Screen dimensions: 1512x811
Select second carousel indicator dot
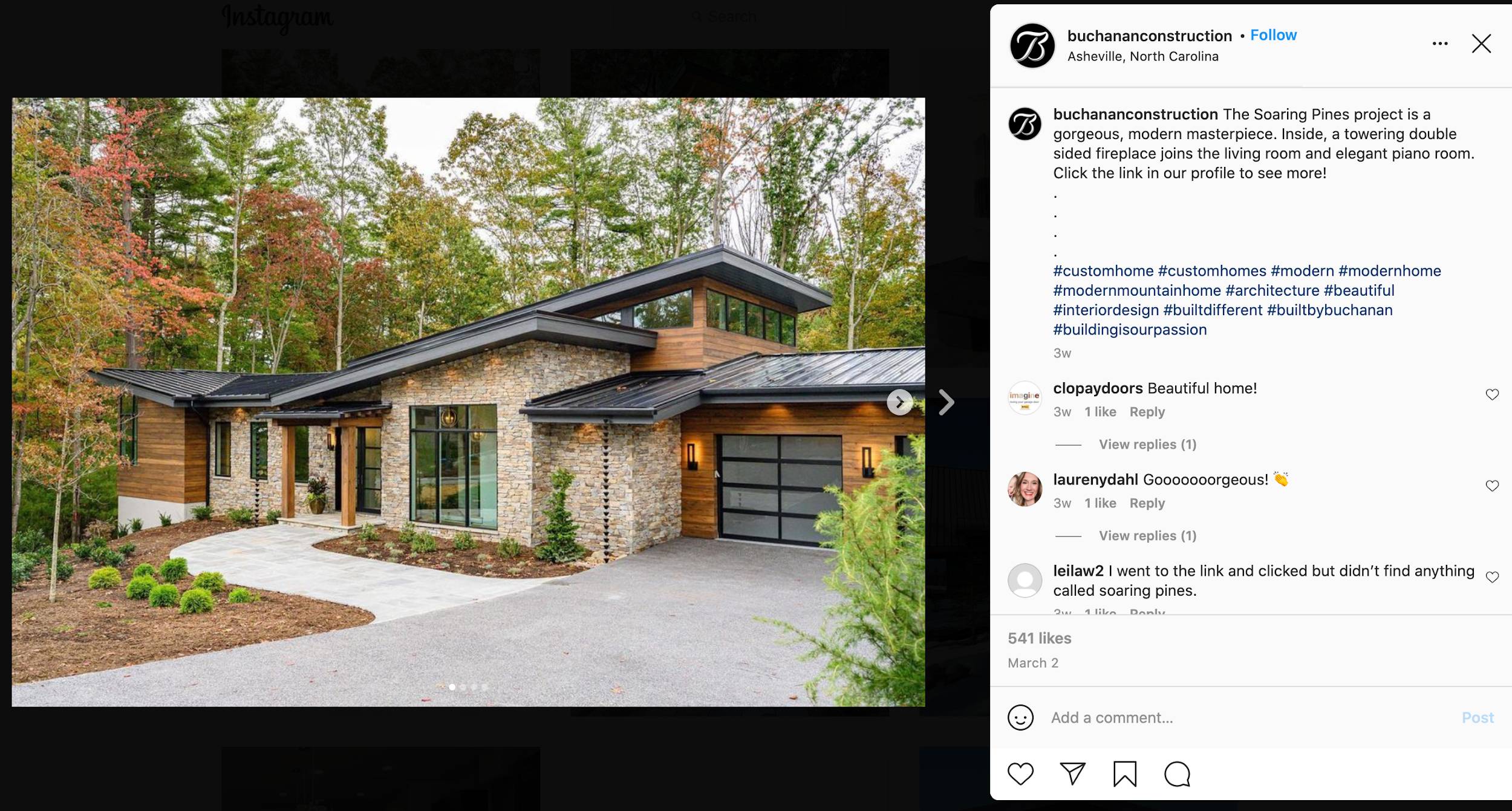463,687
